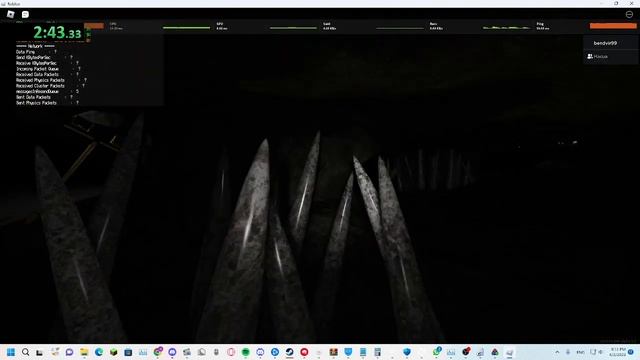Open the Roblox logo menu
The height and width of the screenshot is (360, 640).
[11, 14]
